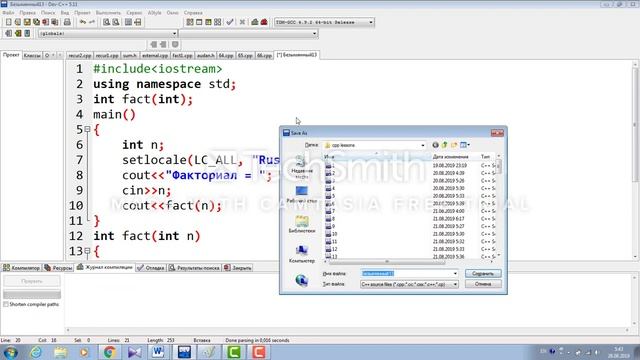Open the Выполнить menu
The image size is (640, 360).
[x=108, y=13]
